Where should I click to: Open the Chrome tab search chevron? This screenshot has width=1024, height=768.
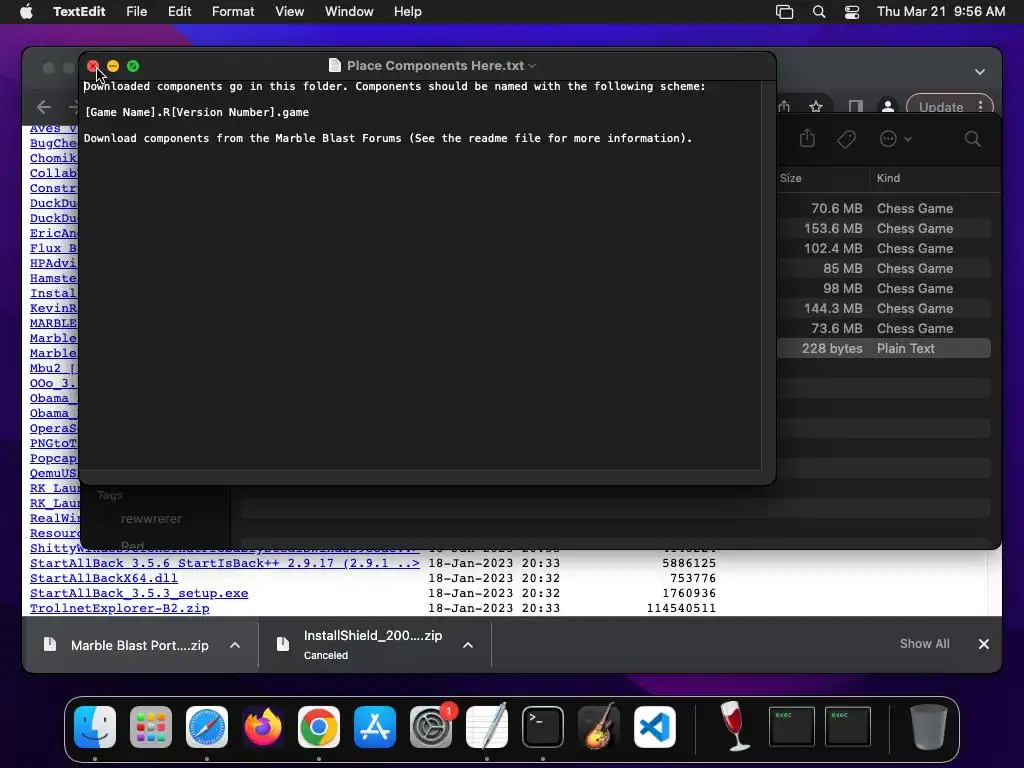coord(980,72)
